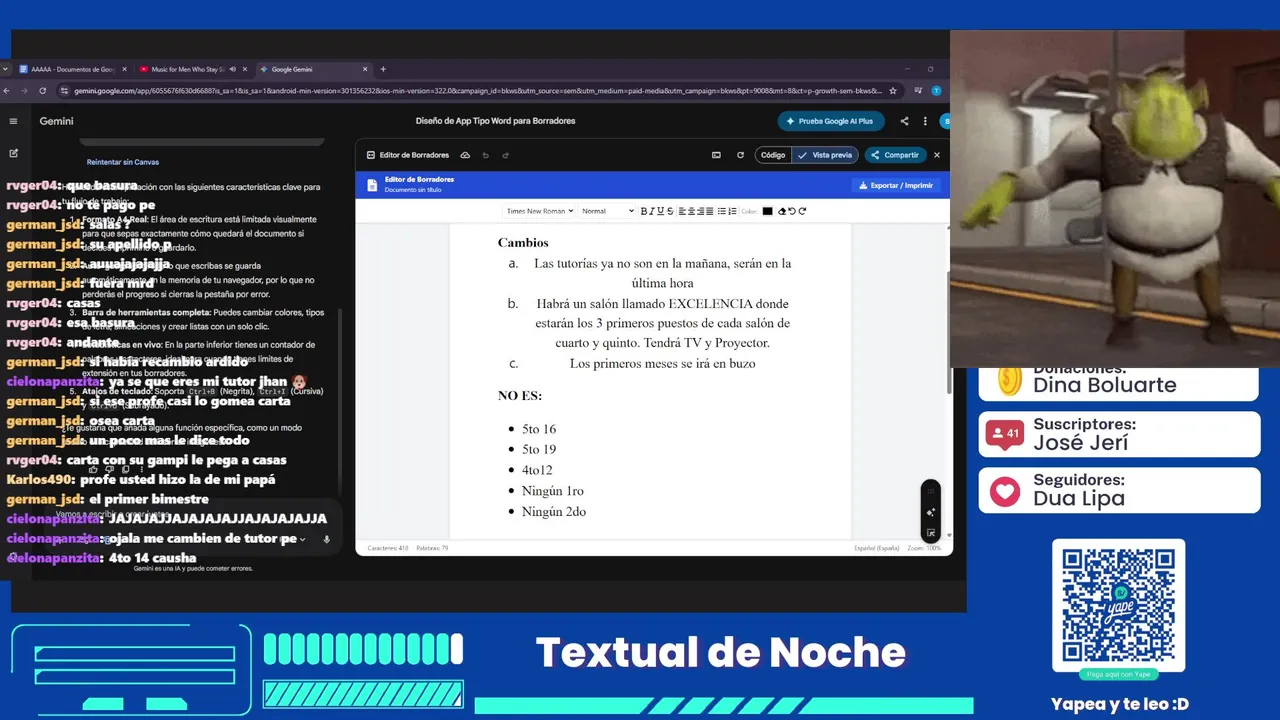
Task: Click the Español (España) language status
Action: 877,548
